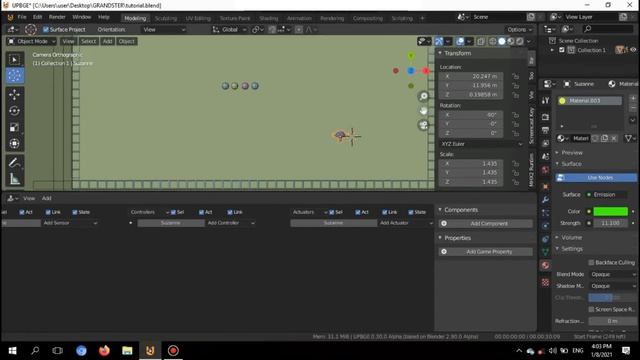This screenshot has width=640, height=360.
Task: Click the zoom view magnifier icon
Action: [424, 96]
